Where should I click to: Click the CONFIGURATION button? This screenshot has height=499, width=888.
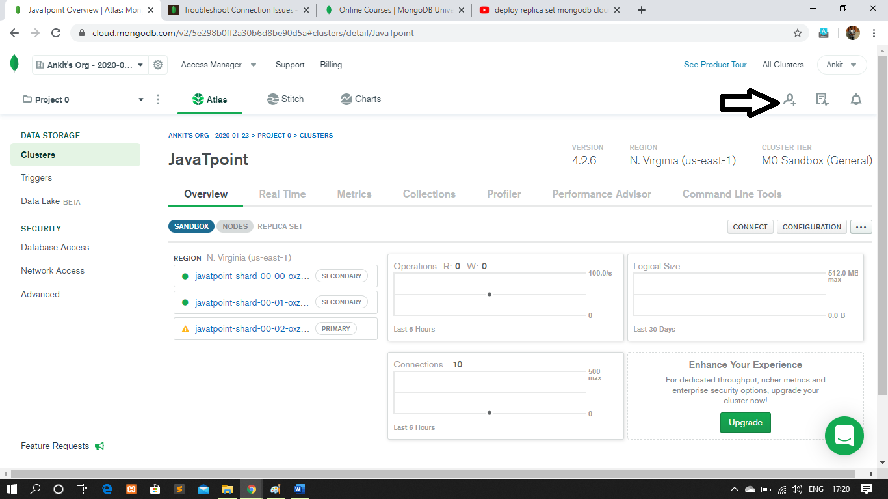click(x=812, y=227)
